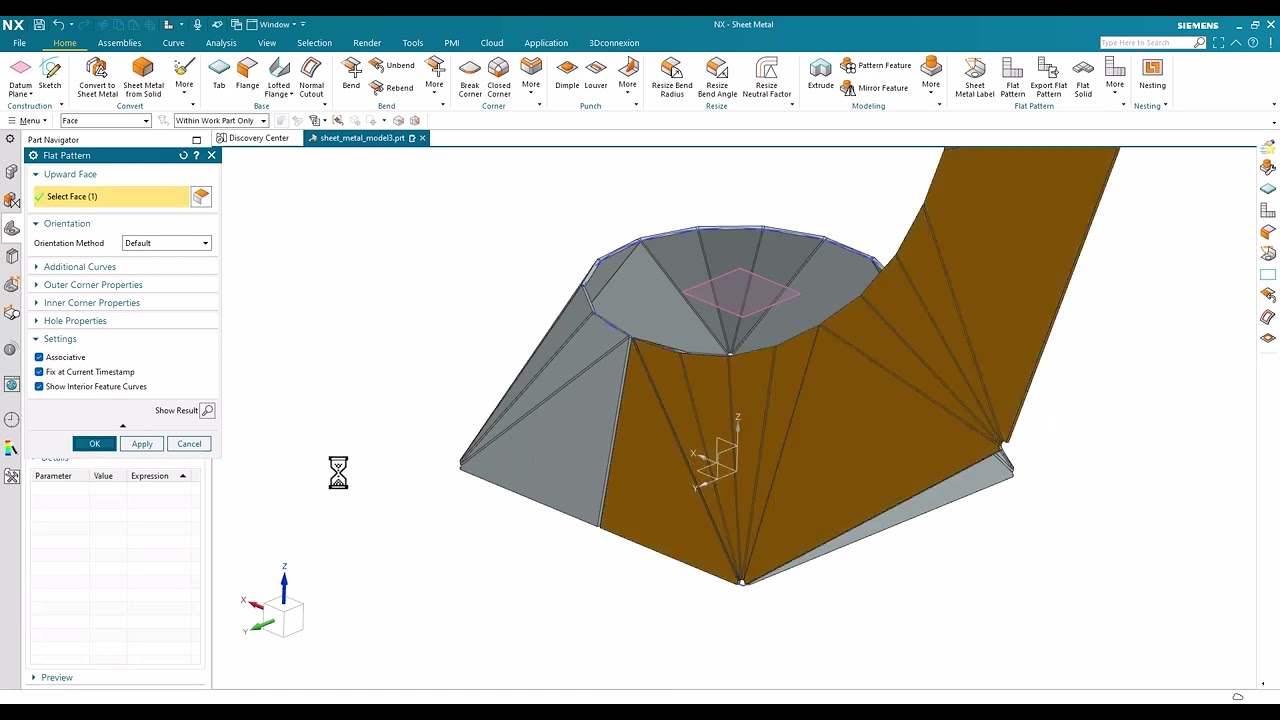Reset the Flat Pattern dialog
This screenshot has width=1280, height=720.
coord(183,156)
